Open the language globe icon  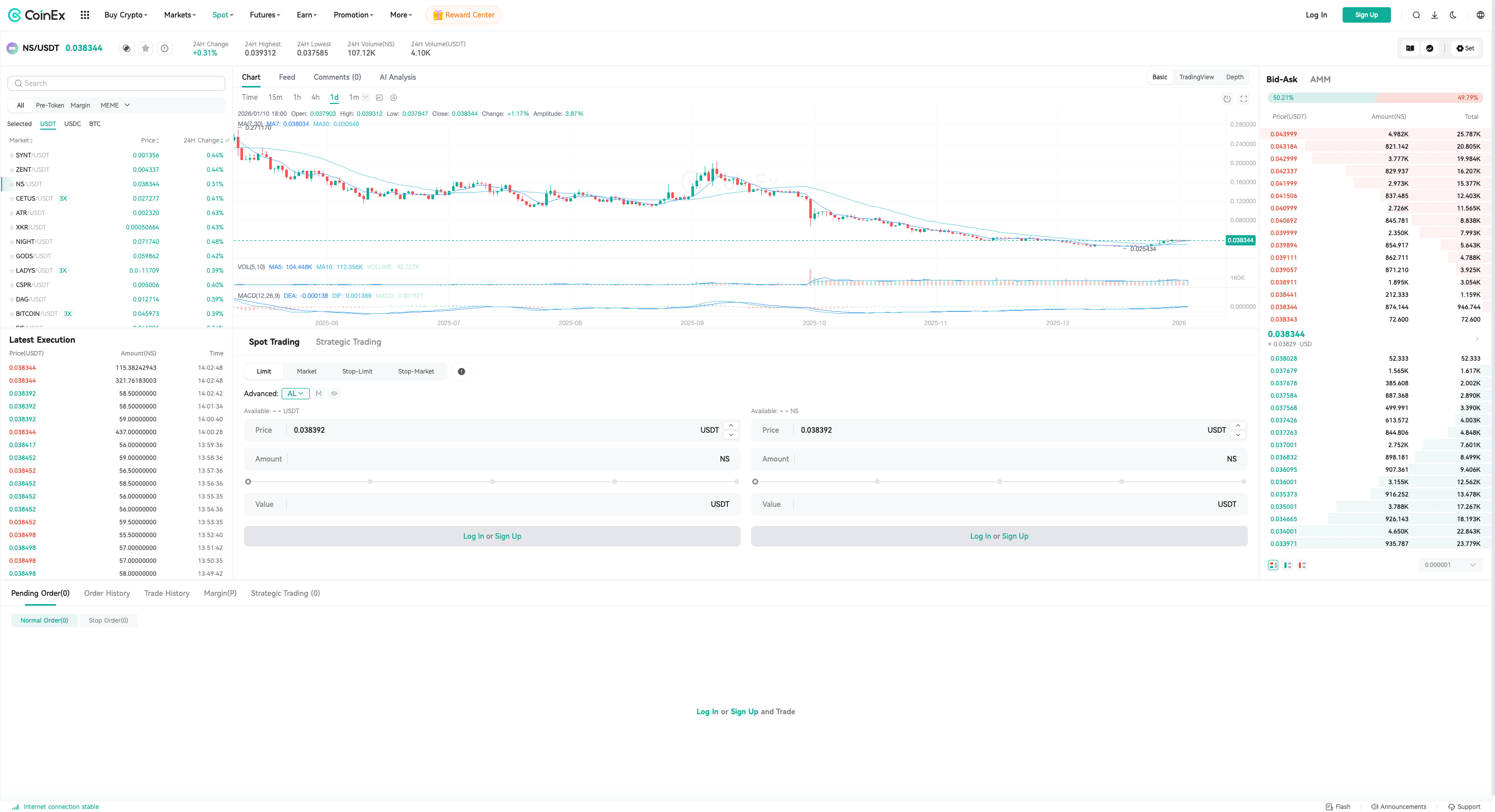[x=1480, y=15]
